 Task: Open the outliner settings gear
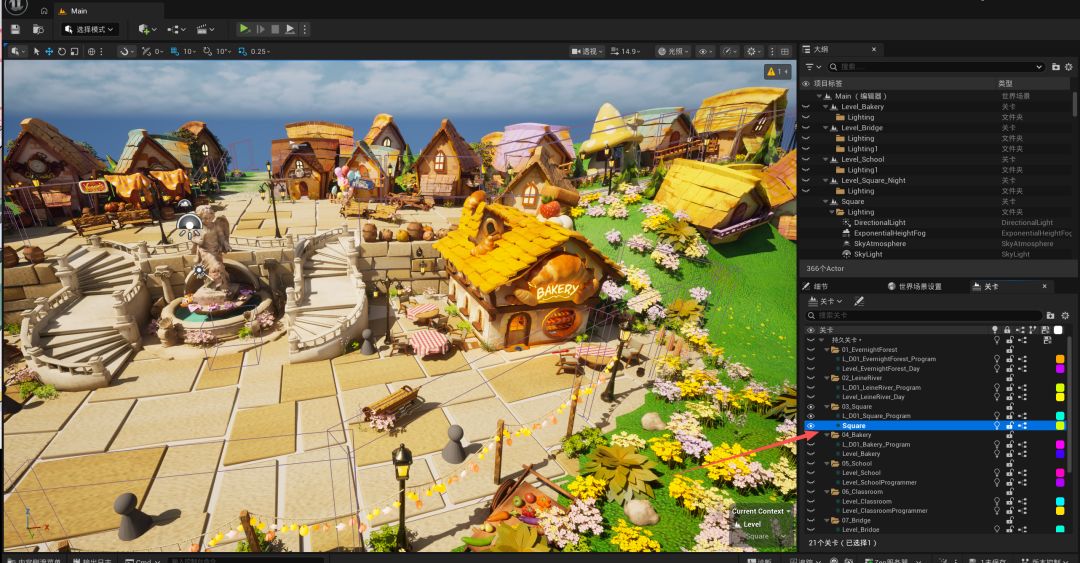coord(1069,67)
